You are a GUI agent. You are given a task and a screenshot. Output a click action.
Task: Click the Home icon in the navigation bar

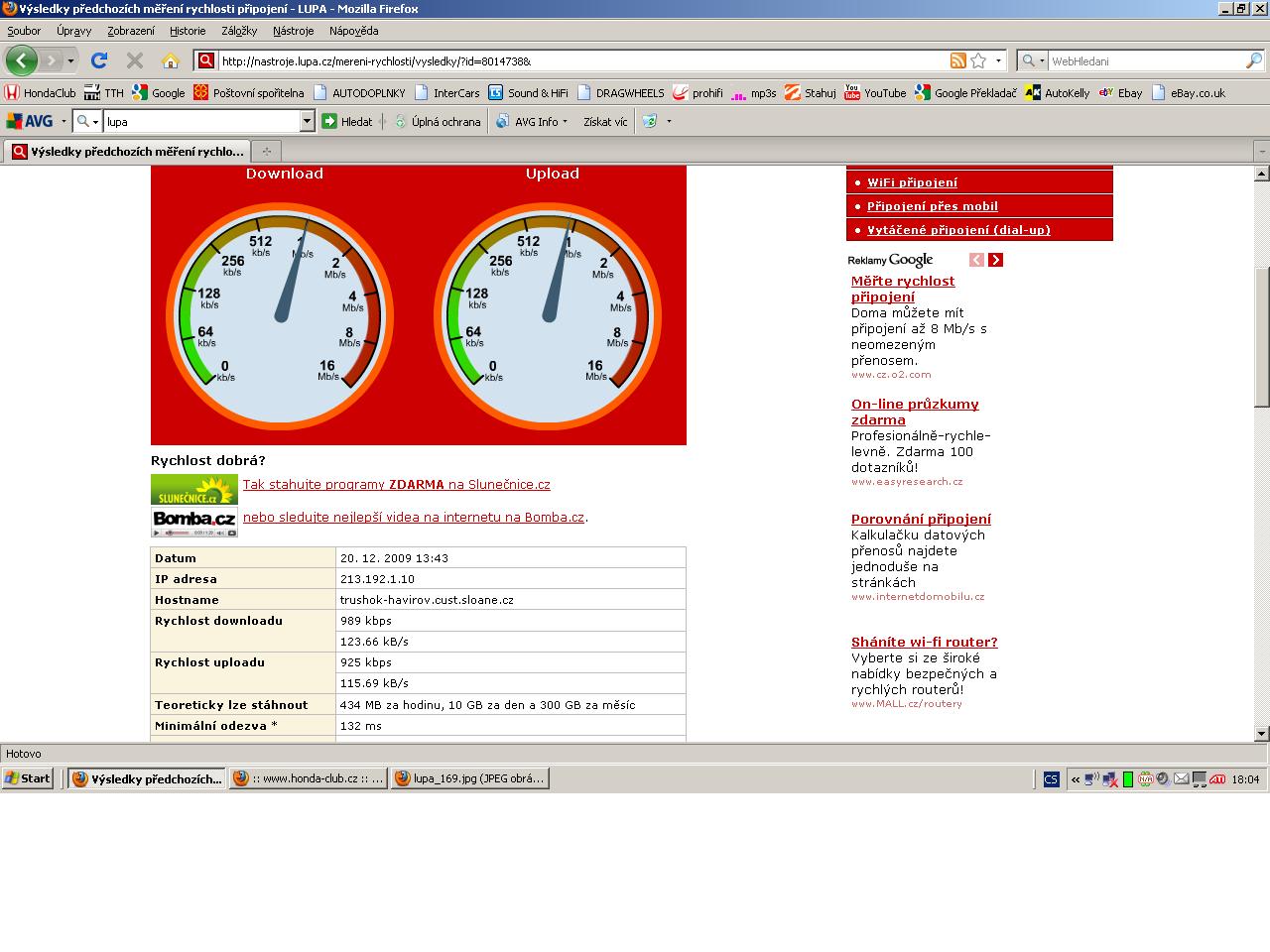click(171, 60)
